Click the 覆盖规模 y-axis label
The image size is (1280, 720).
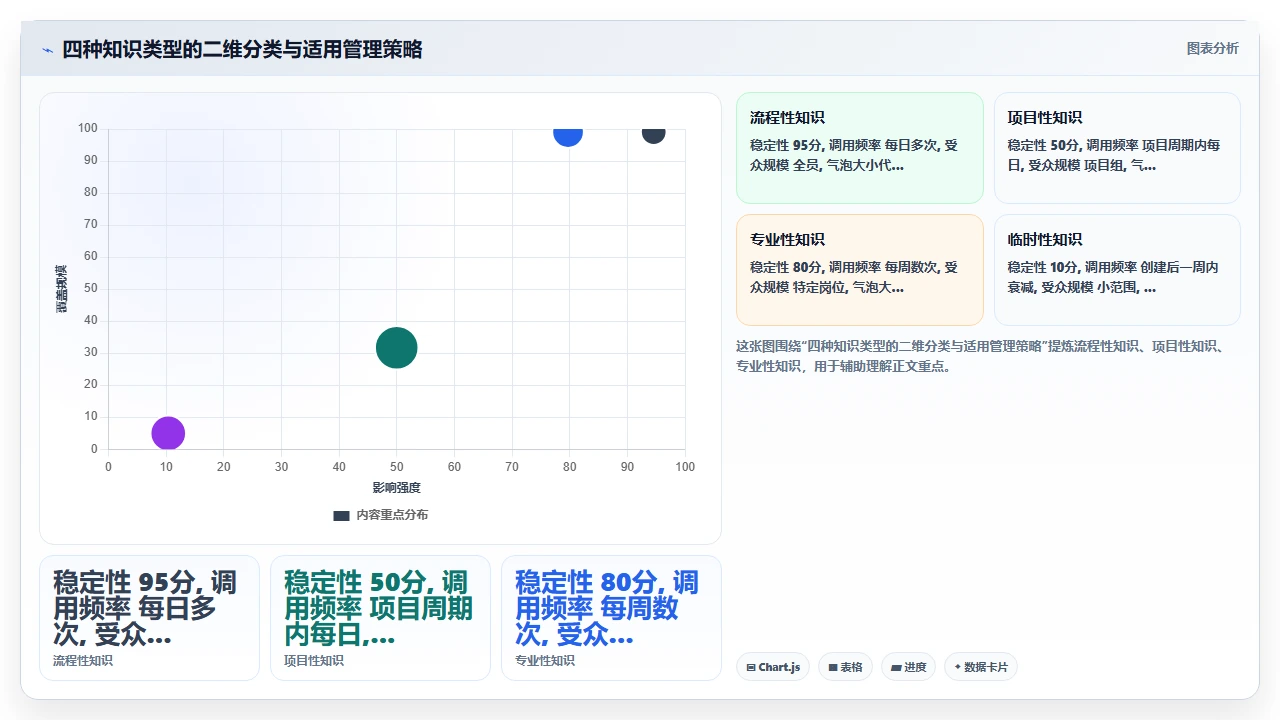61,289
